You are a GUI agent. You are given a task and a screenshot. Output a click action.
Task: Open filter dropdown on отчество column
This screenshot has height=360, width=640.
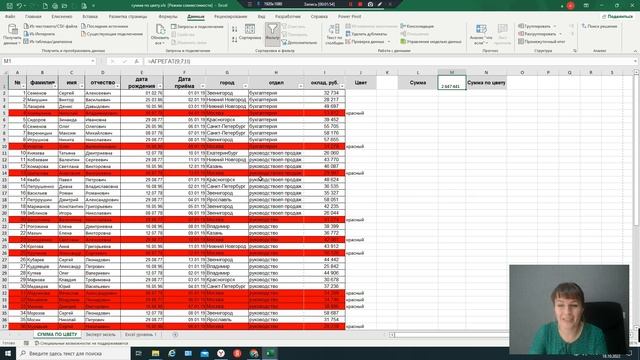point(118,86)
